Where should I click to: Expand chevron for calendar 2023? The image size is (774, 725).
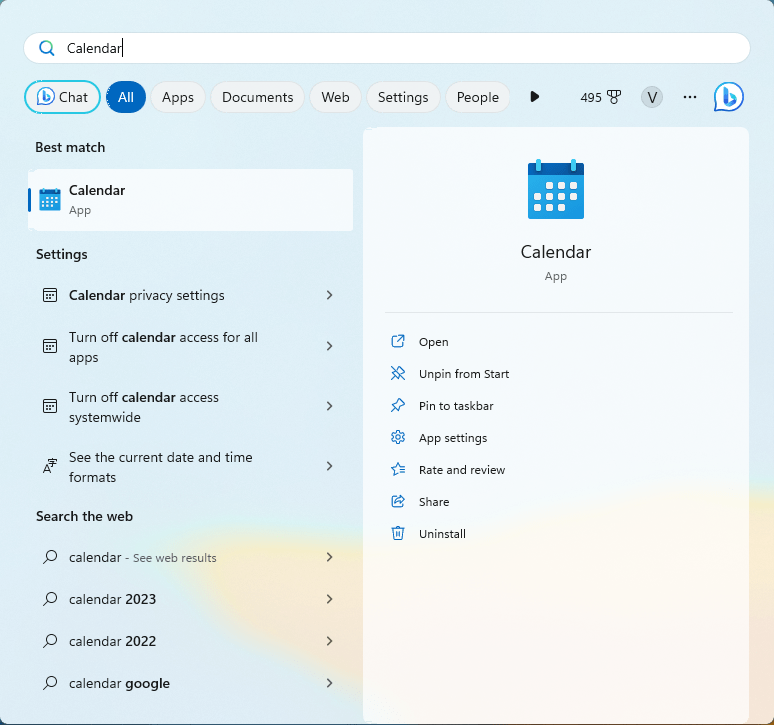coord(329,599)
